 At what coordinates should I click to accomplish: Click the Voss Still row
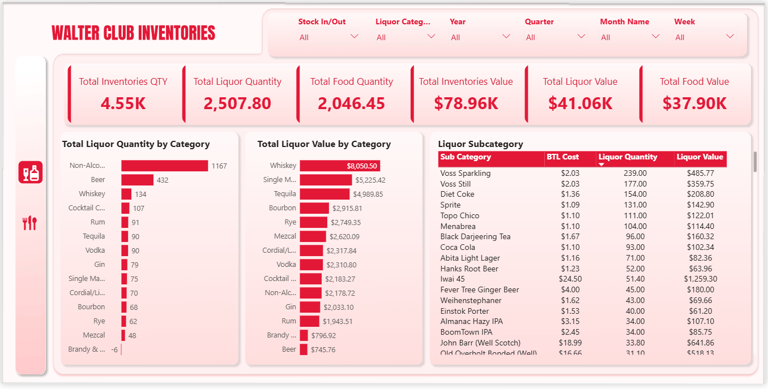582,184
